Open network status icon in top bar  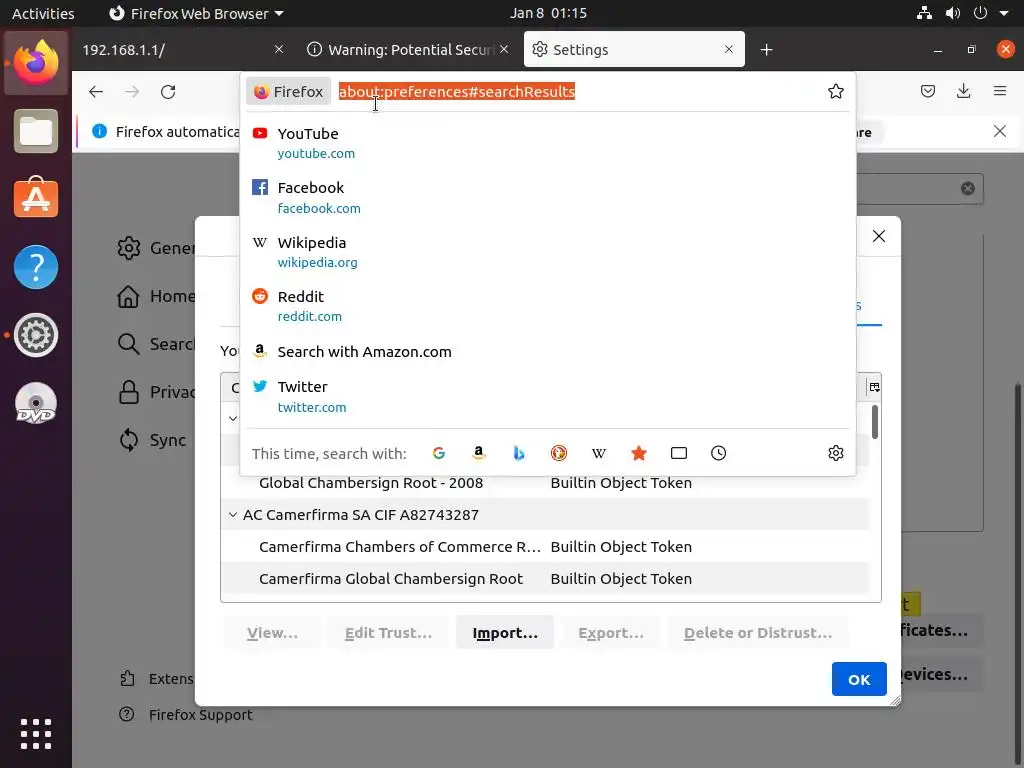(924, 13)
